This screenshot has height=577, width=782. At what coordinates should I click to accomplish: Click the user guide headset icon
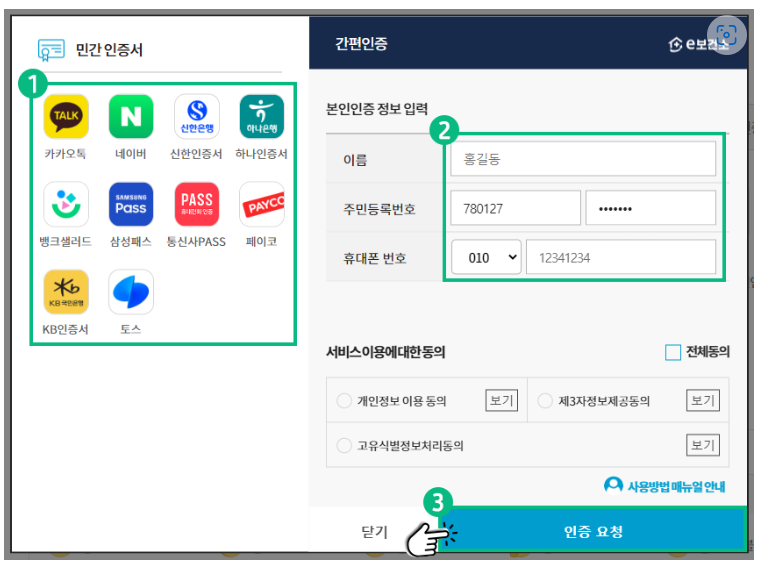tap(613, 485)
